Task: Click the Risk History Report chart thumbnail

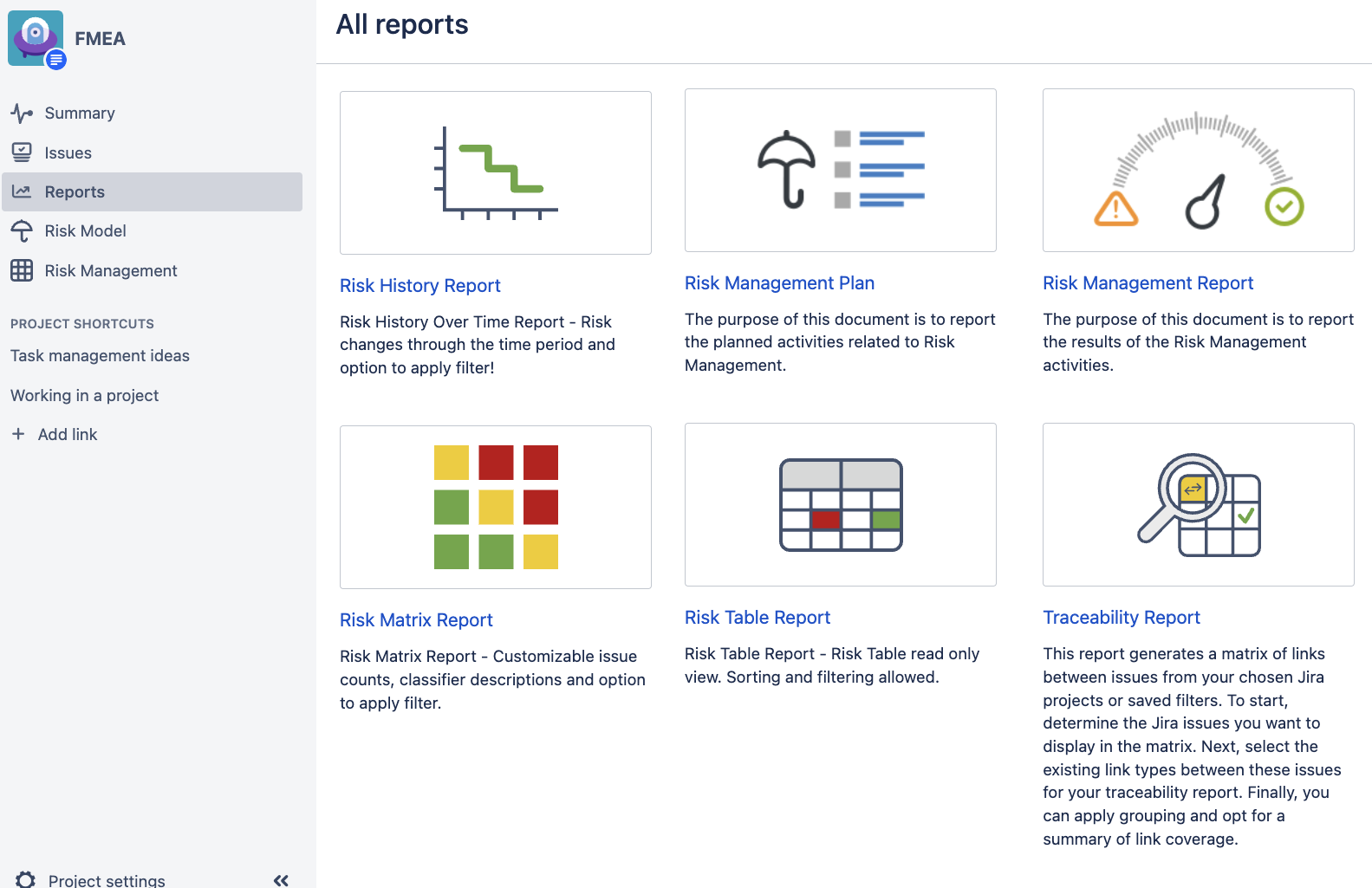Action: tap(495, 172)
